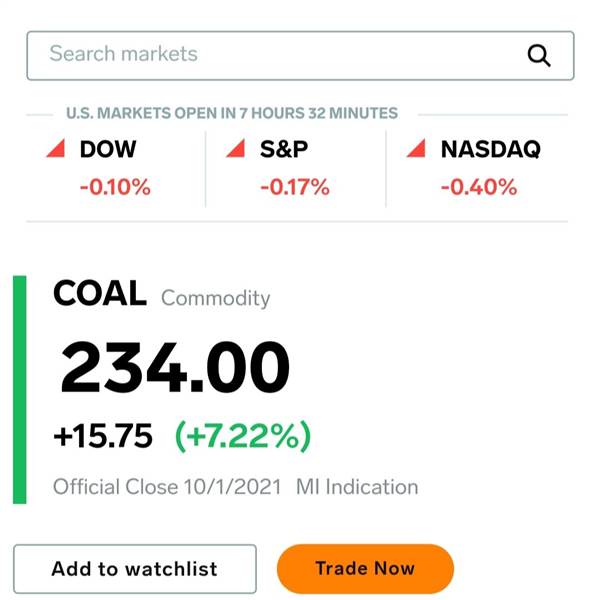Click the red arrow beside DOW
Image resolution: width=600 pixels, height=600 pixels.
[x=56, y=148]
